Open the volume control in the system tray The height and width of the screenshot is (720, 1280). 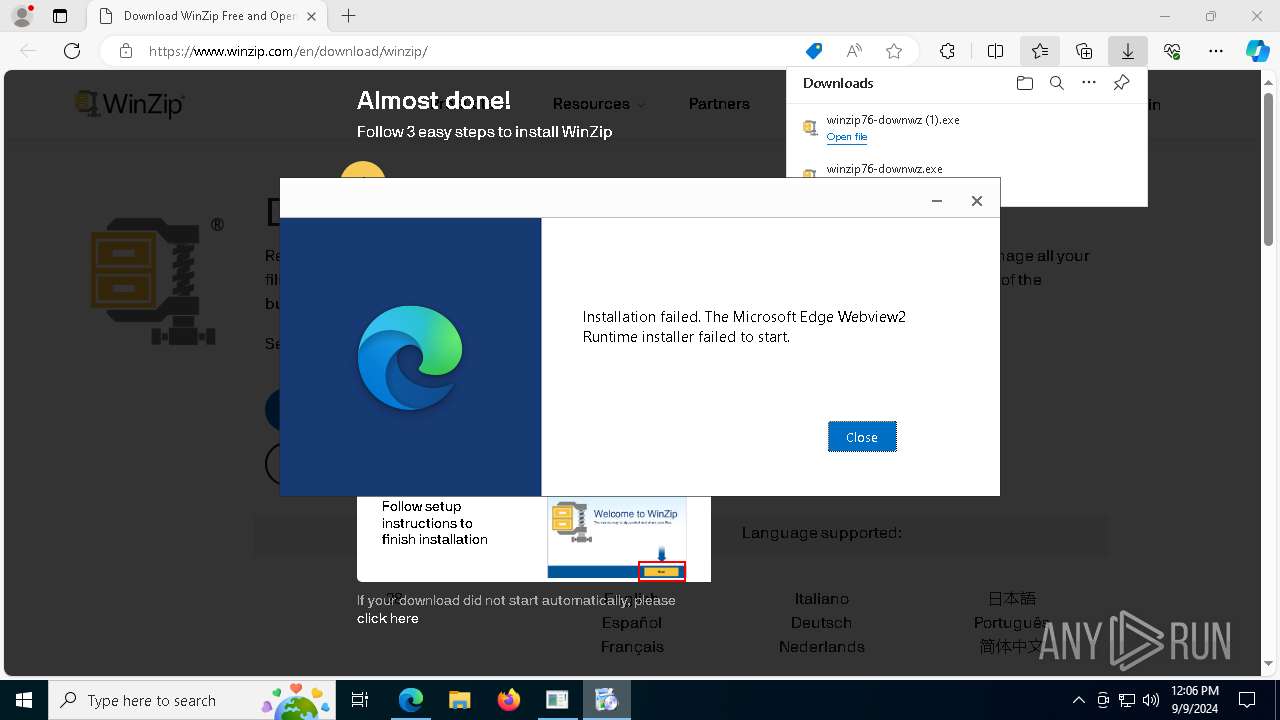tap(1151, 700)
